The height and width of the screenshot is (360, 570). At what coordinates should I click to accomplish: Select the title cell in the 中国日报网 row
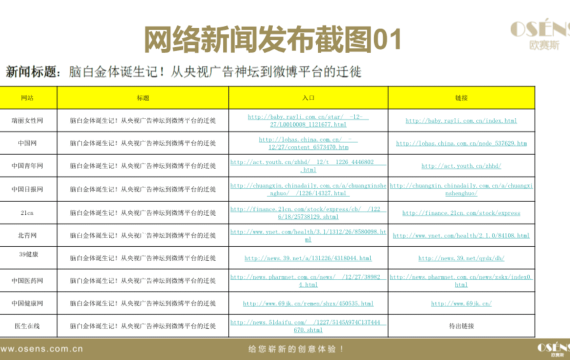(x=143, y=189)
